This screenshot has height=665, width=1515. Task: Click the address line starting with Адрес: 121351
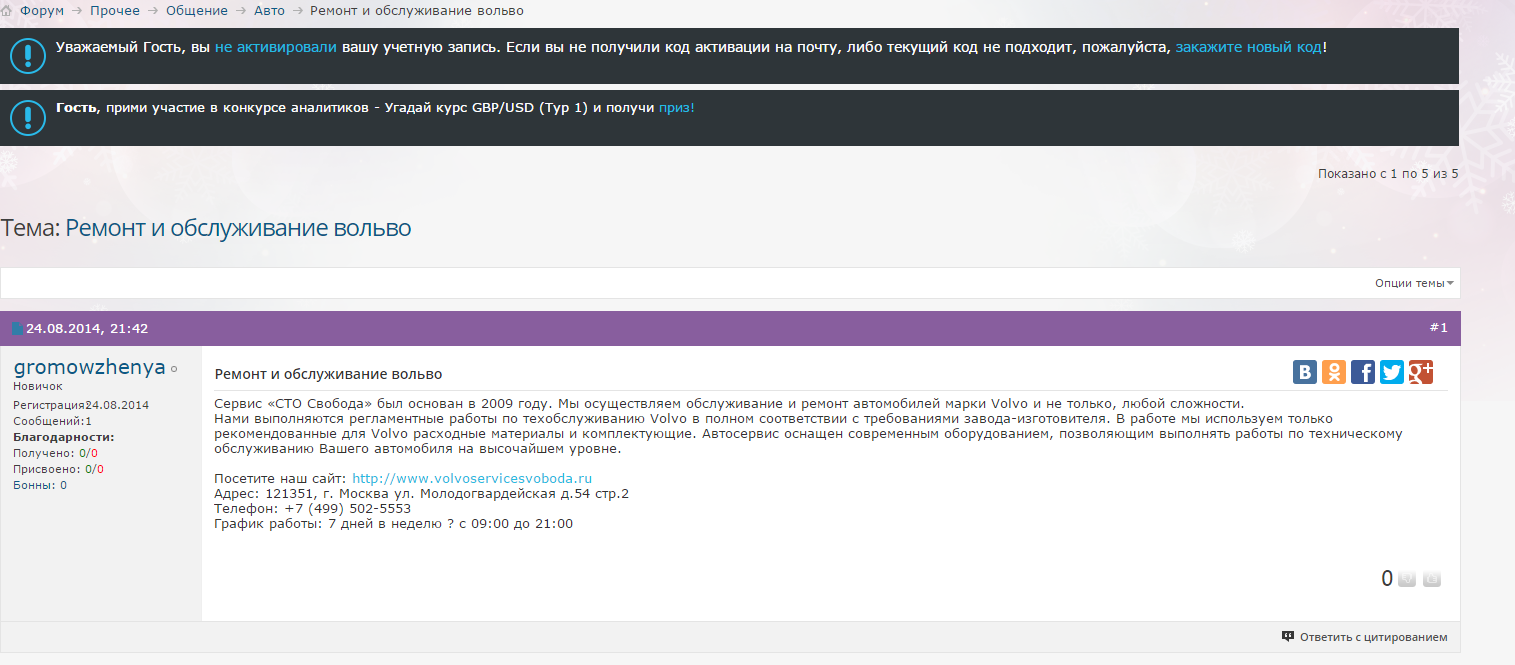[422, 494]
